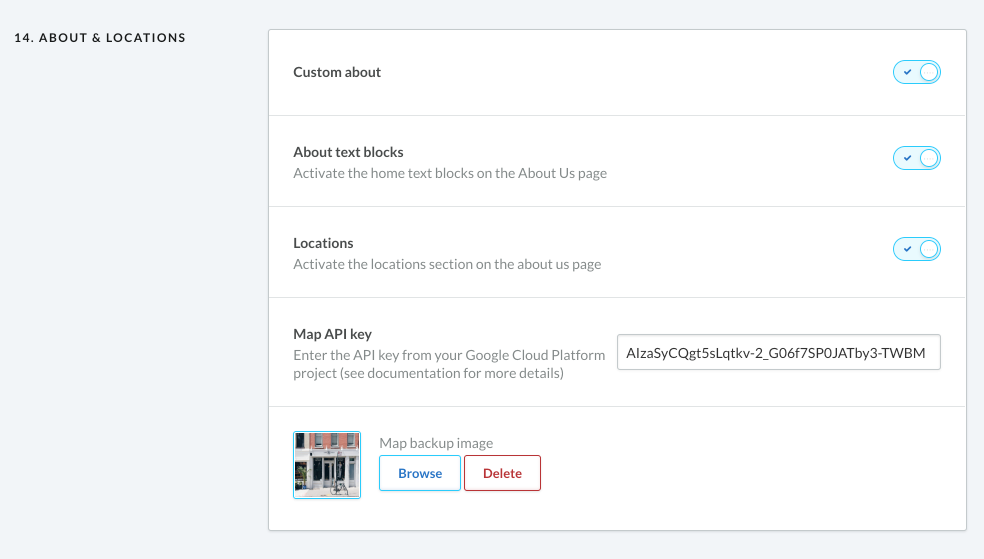Image resolution: width=984 pixels, height=559 pixels.
Task: Toggle the Locations section switch
Action: (x=917, y=249)
